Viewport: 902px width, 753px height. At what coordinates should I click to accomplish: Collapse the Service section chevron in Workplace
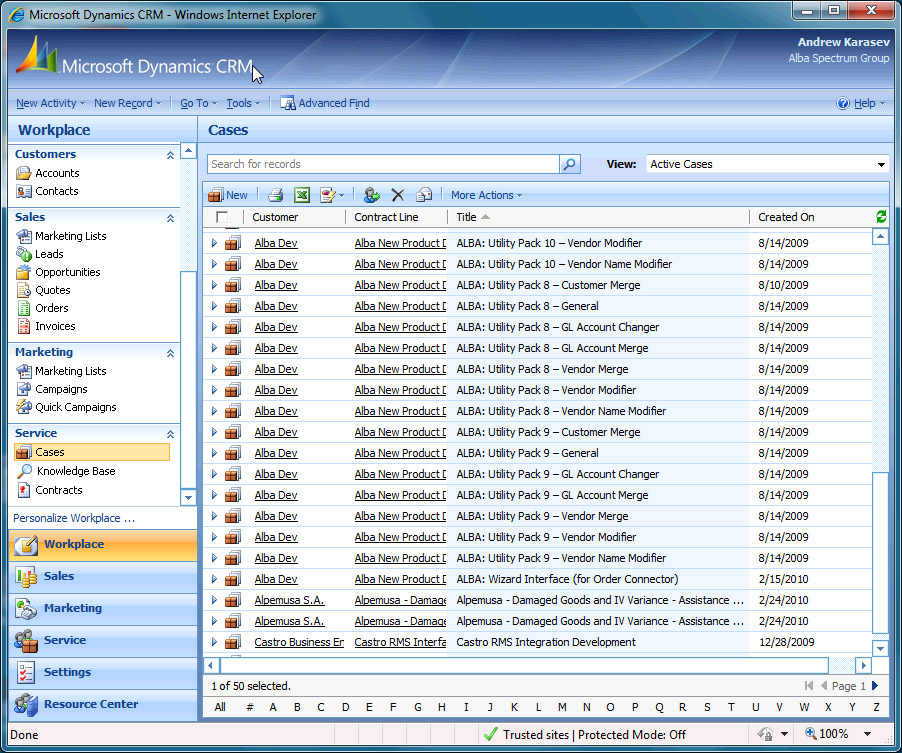[170, 434]
